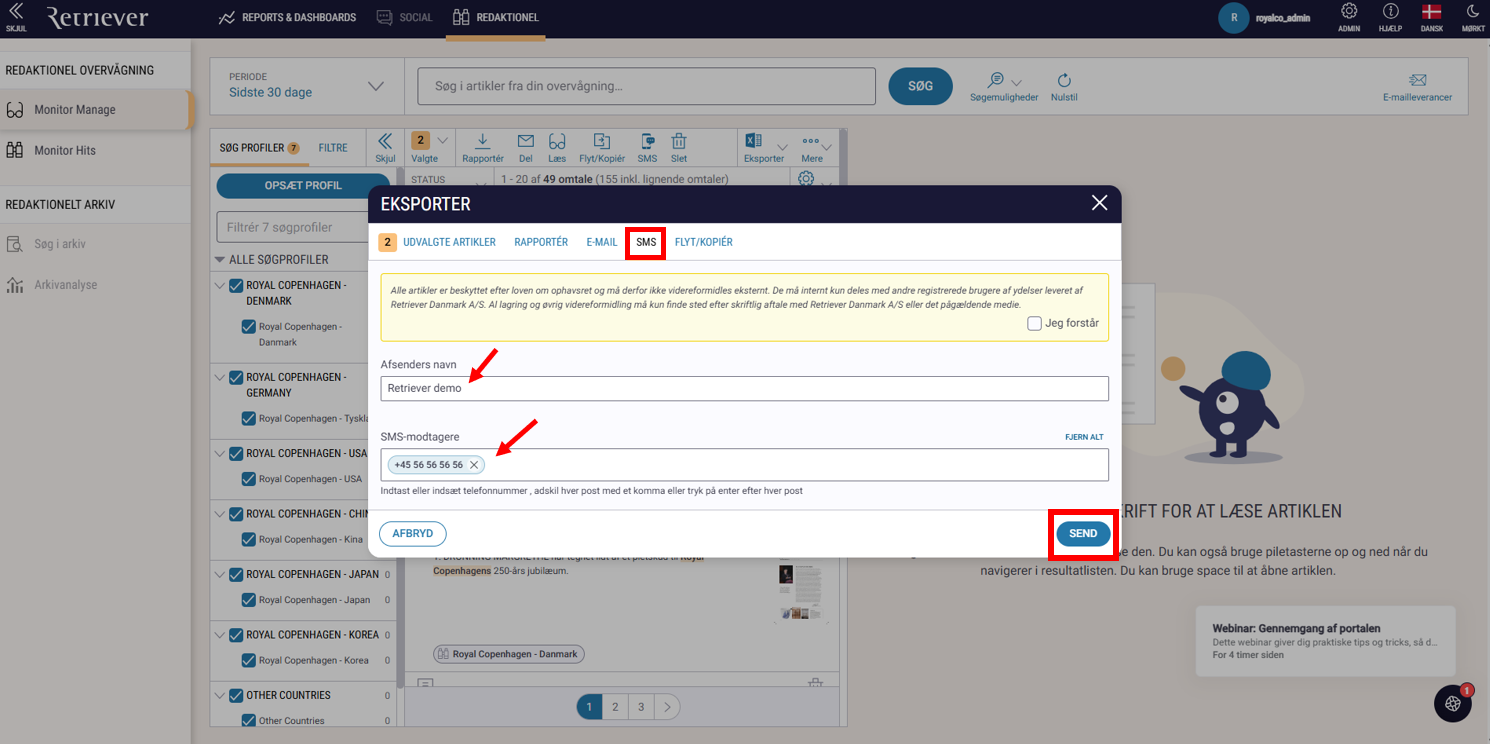The image size is (1490, 744).
Task: Open royalco_admin user avatar
Action: [x=1234, y=18]
